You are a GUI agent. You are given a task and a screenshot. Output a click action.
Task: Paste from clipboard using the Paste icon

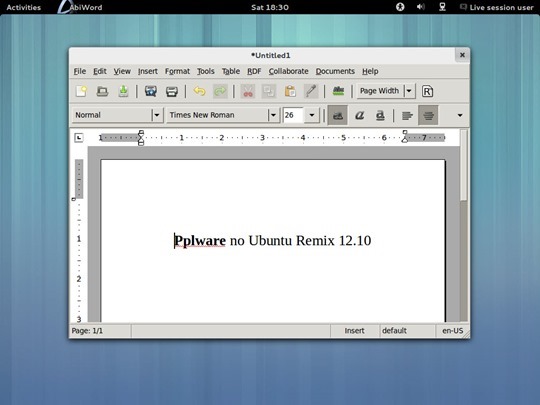[x=290, y=91]
